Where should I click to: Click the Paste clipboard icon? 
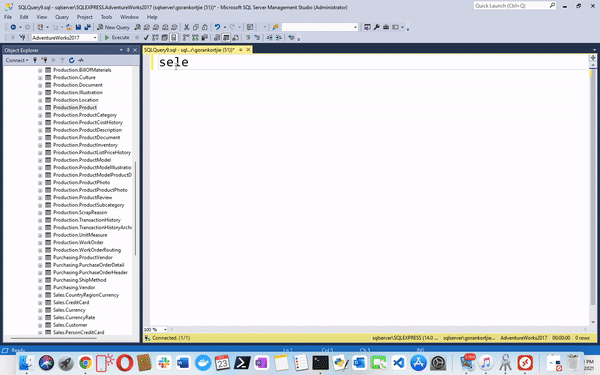205,27
